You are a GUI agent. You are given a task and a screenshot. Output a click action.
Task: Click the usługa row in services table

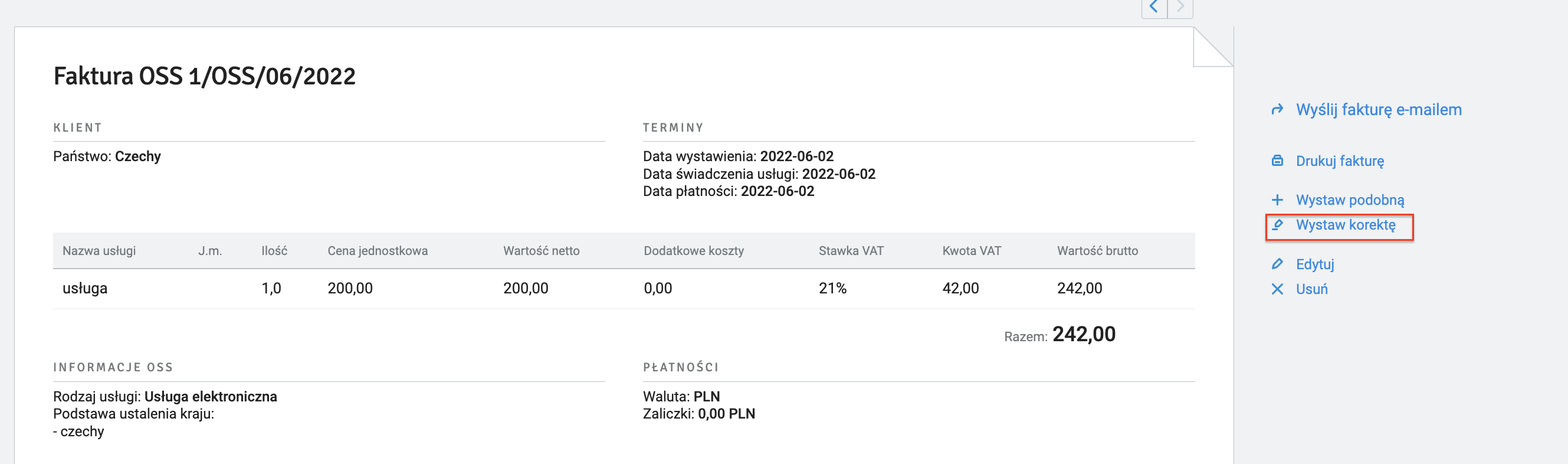[x=624, y=289]
